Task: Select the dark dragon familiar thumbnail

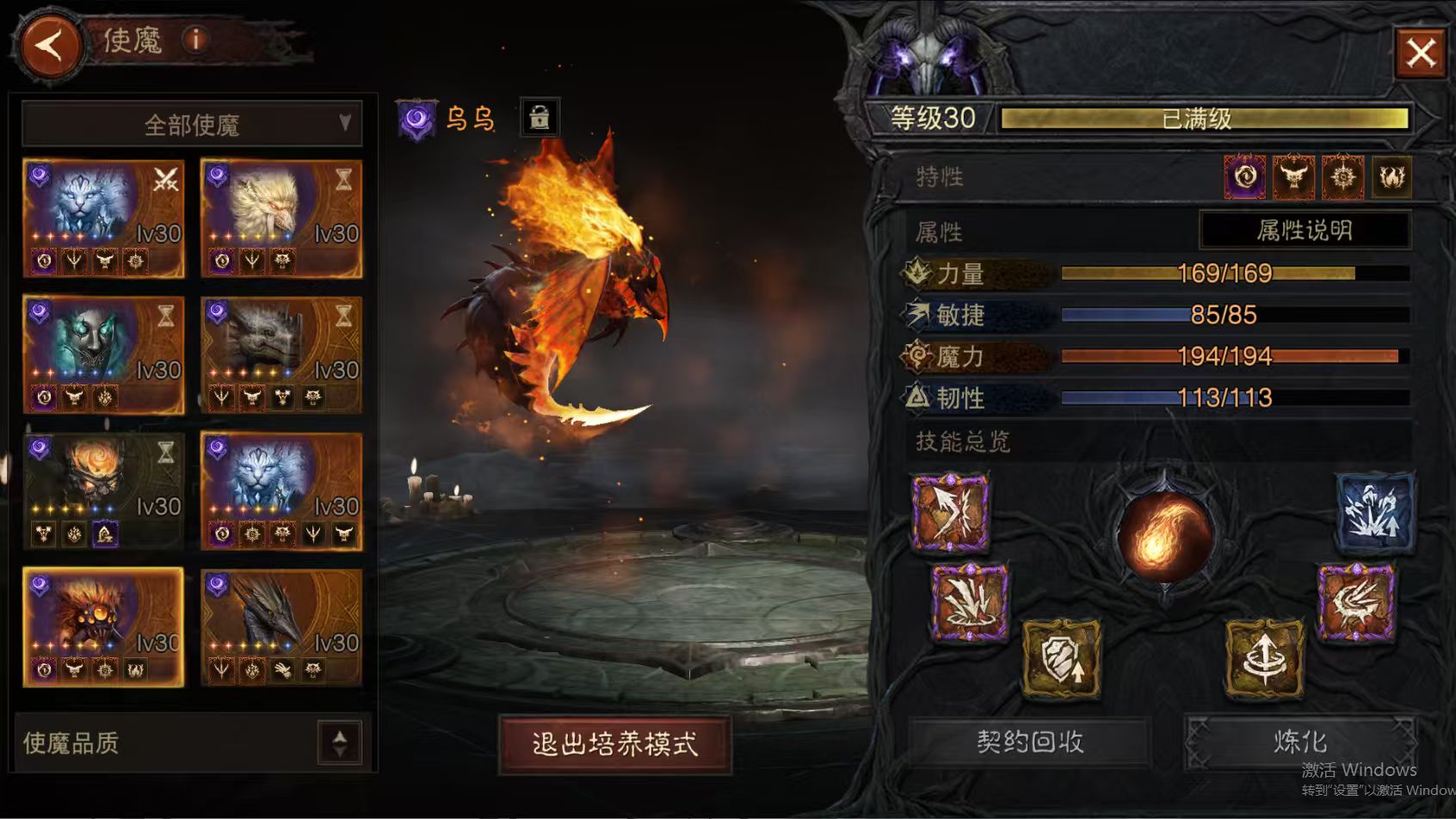Action: [x=281, y=627]
